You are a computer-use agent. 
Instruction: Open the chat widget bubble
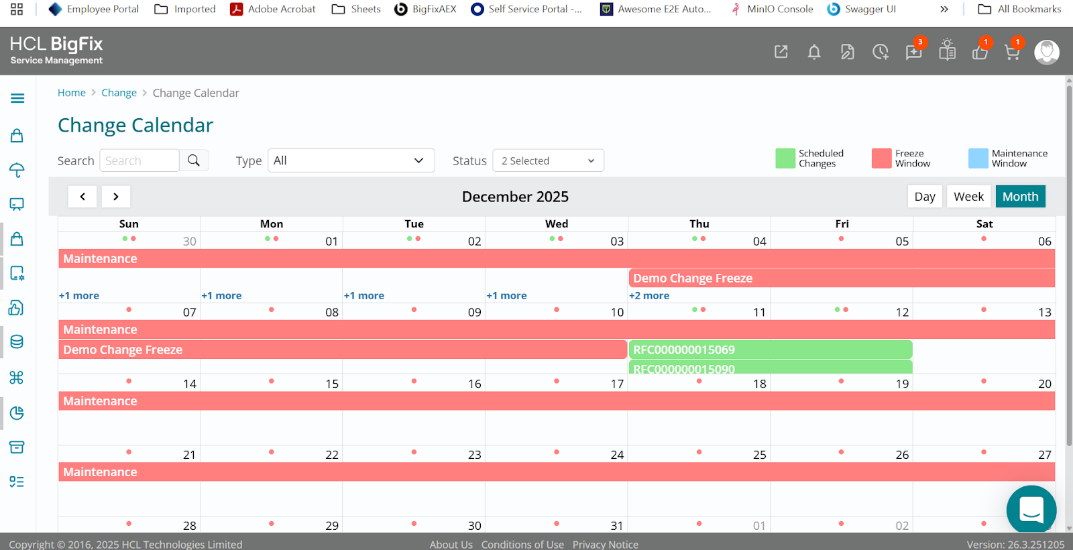pyautogui.click(x=1031, y=510)
